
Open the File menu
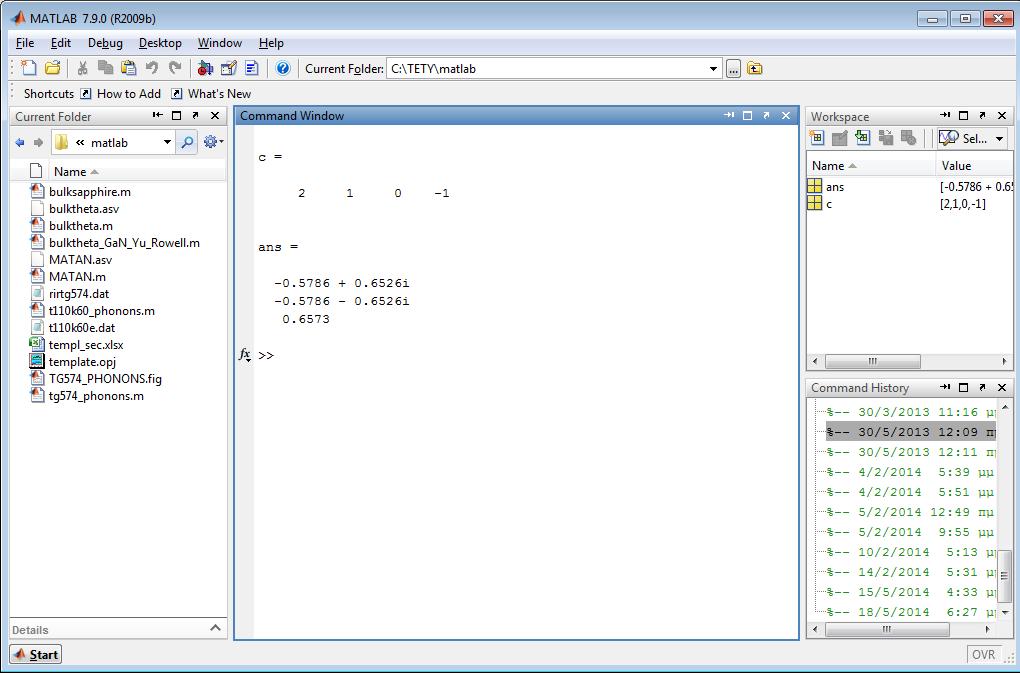25,43
